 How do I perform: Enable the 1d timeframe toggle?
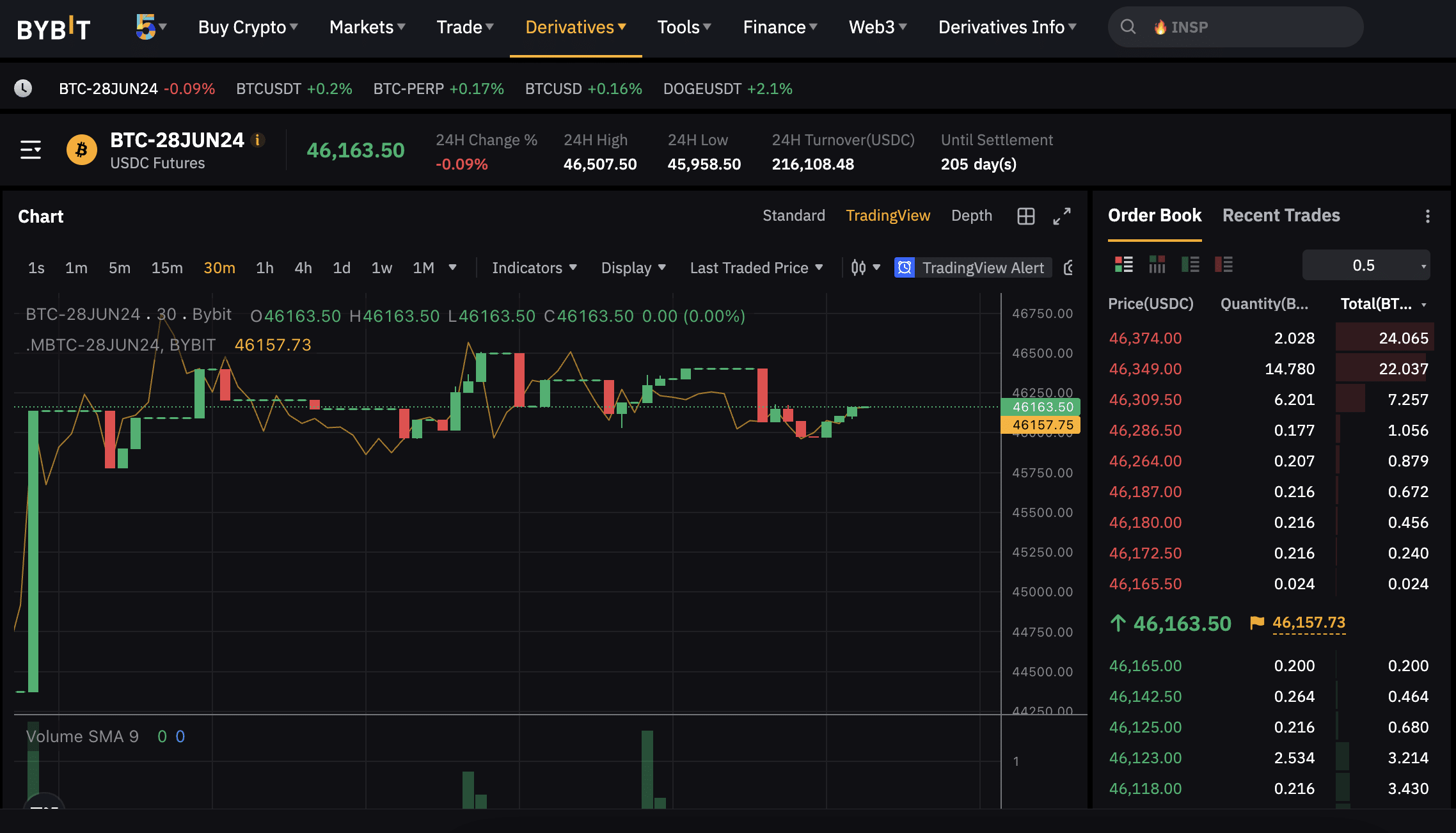pos(342,267)
